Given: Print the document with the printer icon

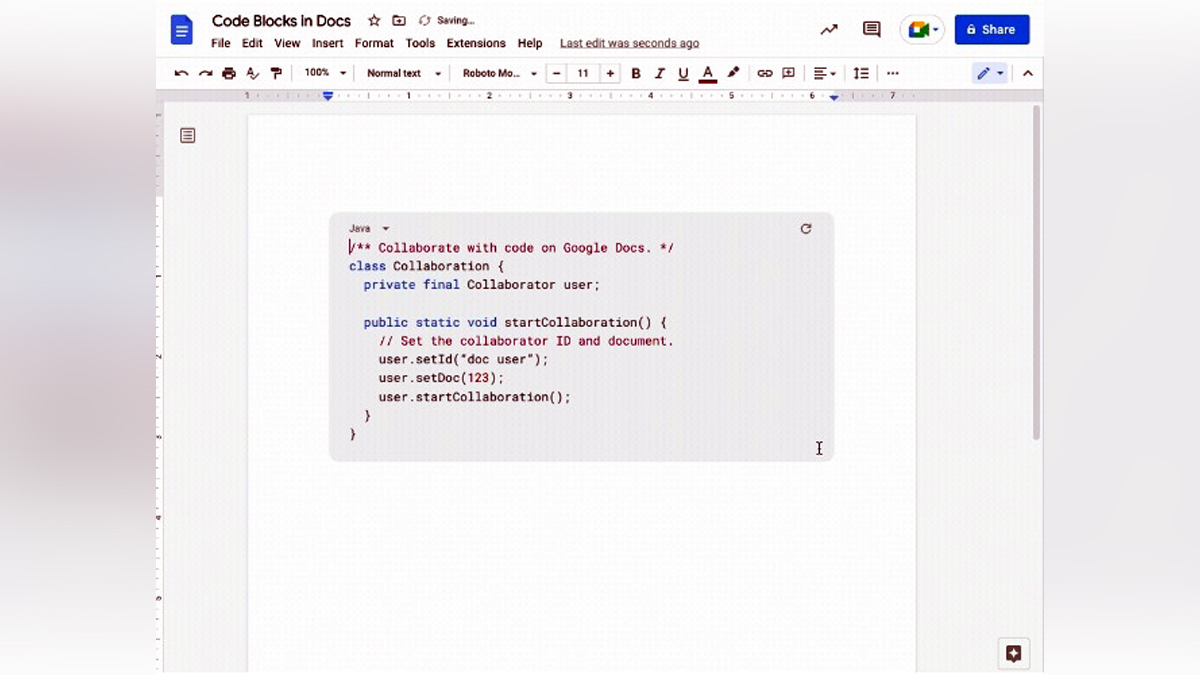Looking at the screenshot, I should click(229, 73).
